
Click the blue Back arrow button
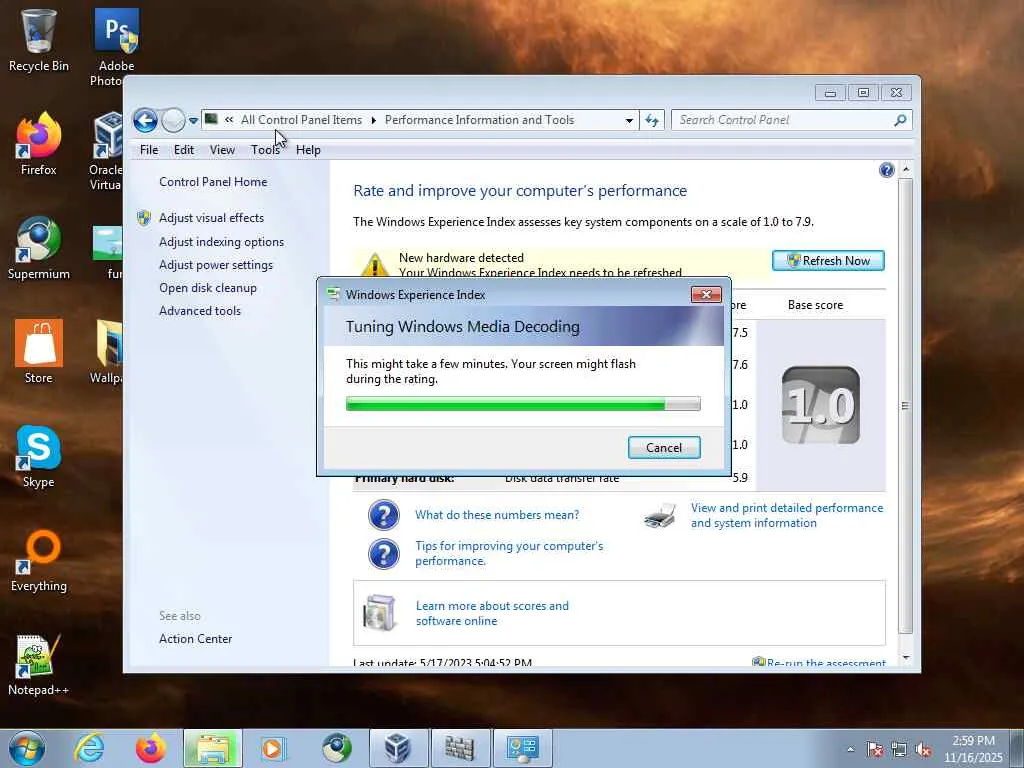click(145, 120)
